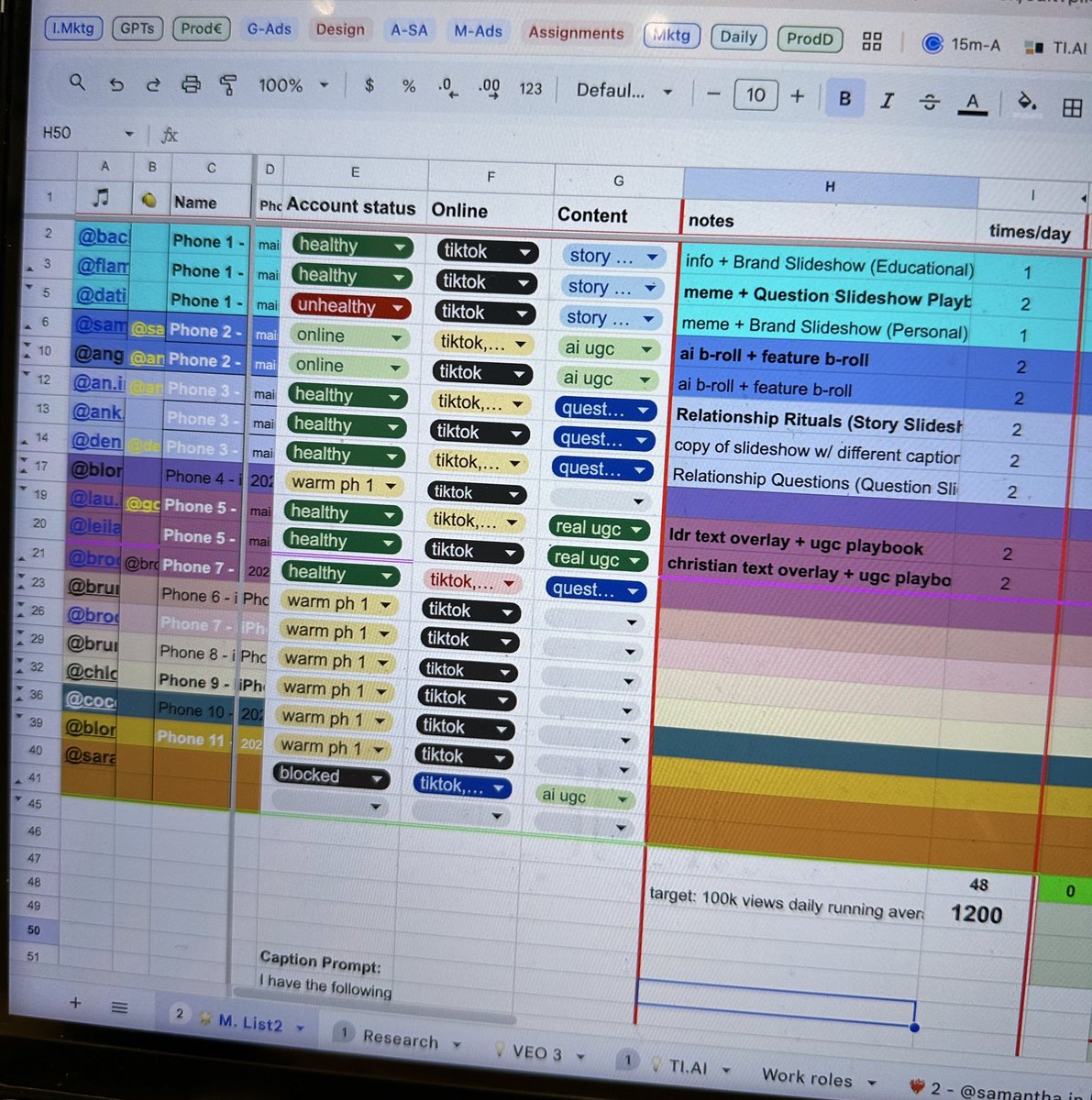
Task: Open the 123 number format menu
Action: (x=530, y=89)
